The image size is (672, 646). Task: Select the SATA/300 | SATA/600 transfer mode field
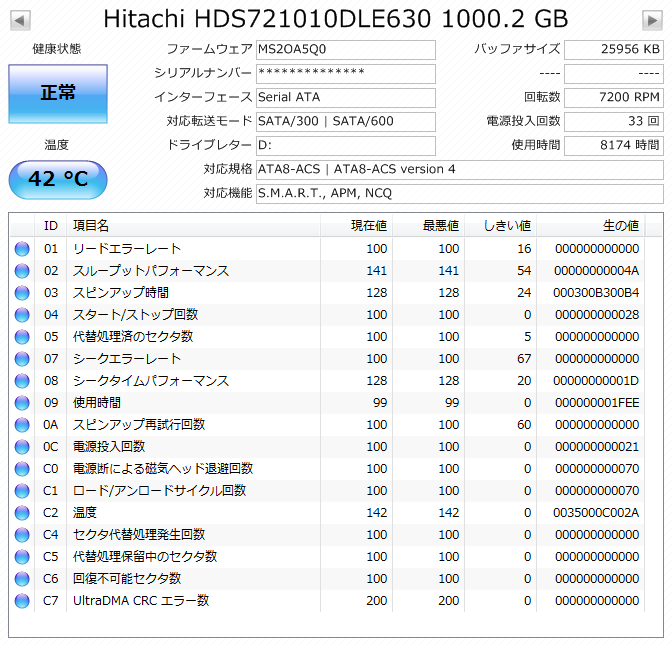point(346,122)
